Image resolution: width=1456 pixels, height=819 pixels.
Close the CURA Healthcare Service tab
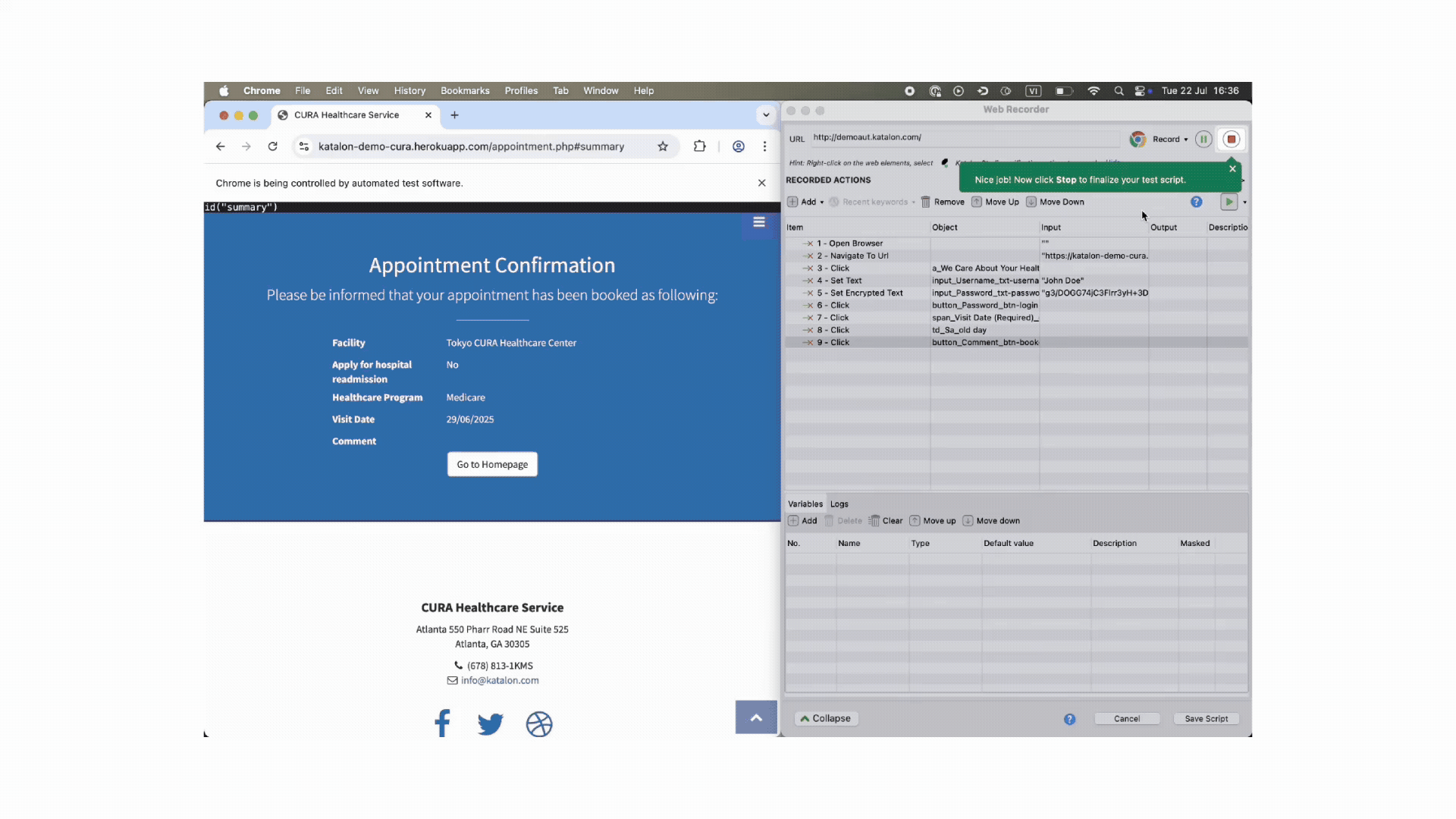click(428, 115)
